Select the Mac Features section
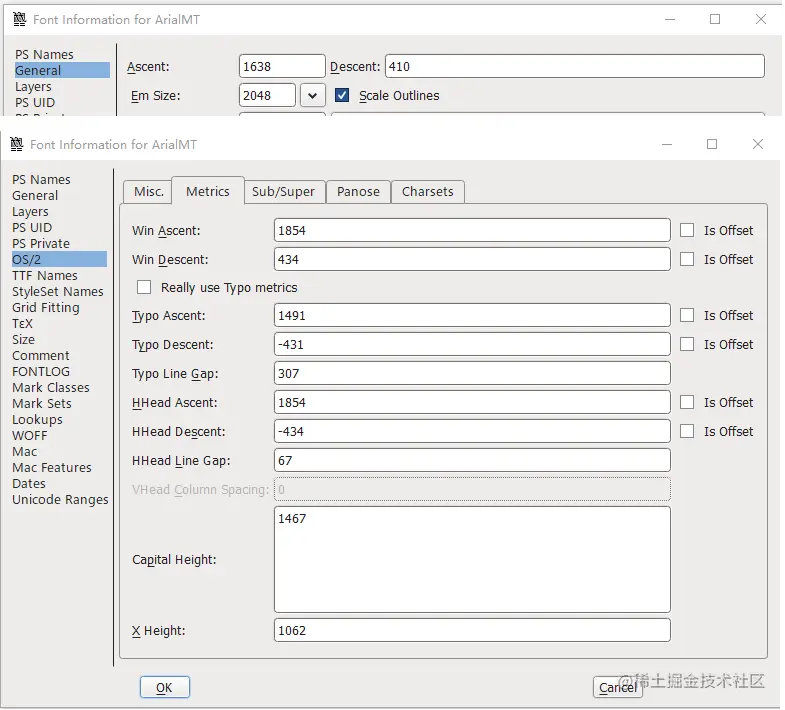This screenshot has width=785, height=710. [x=52, y=468]
